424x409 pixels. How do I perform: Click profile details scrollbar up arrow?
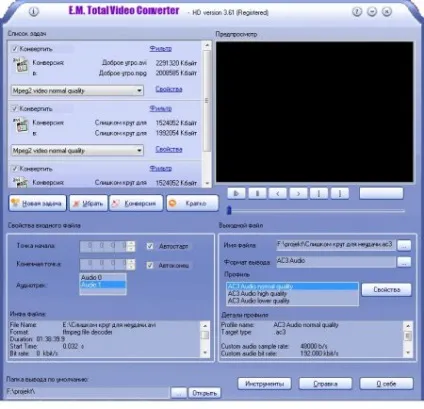click(x=408, y=325)
